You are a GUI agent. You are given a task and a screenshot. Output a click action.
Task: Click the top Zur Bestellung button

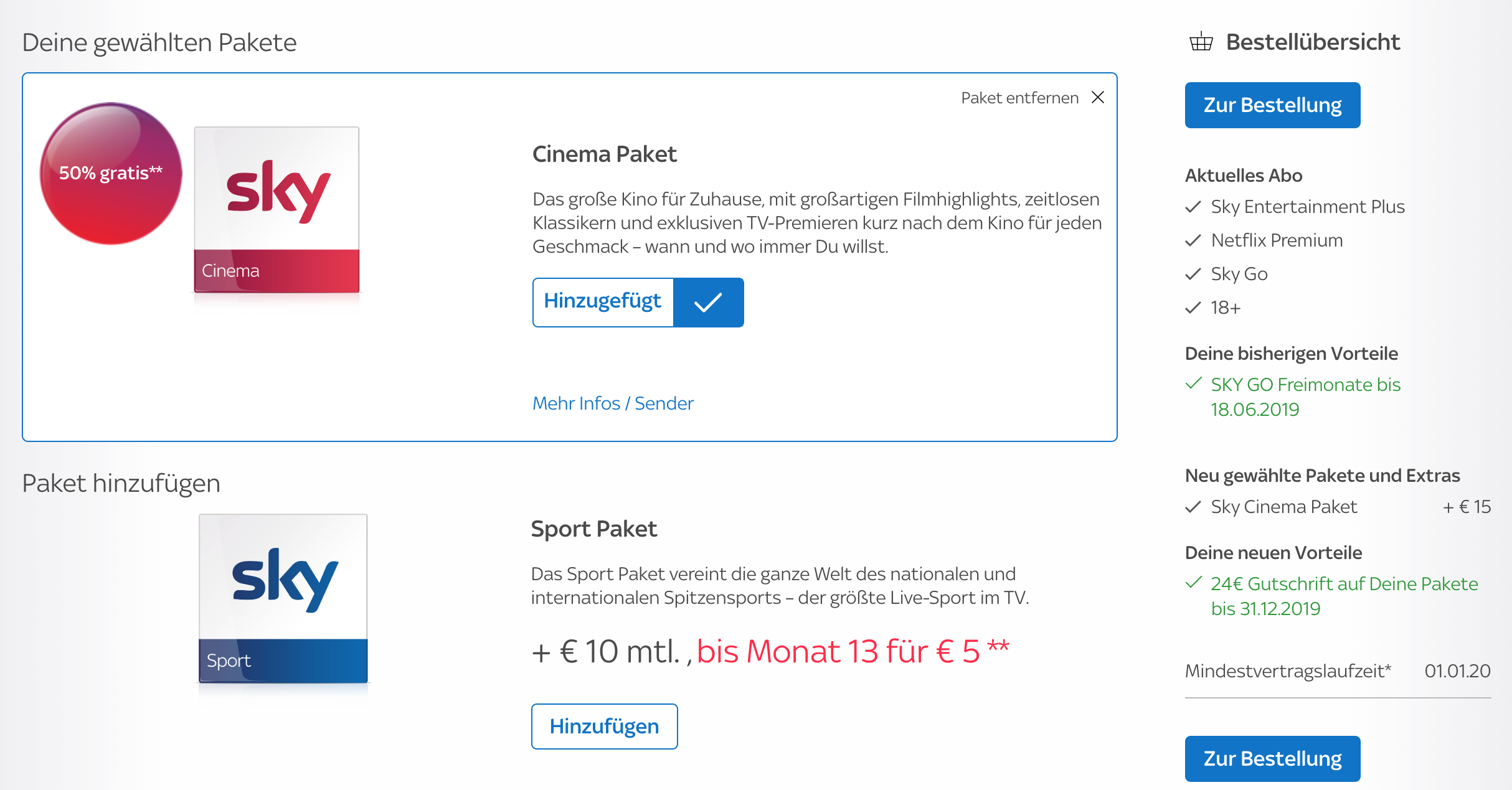coord(1272,105)
